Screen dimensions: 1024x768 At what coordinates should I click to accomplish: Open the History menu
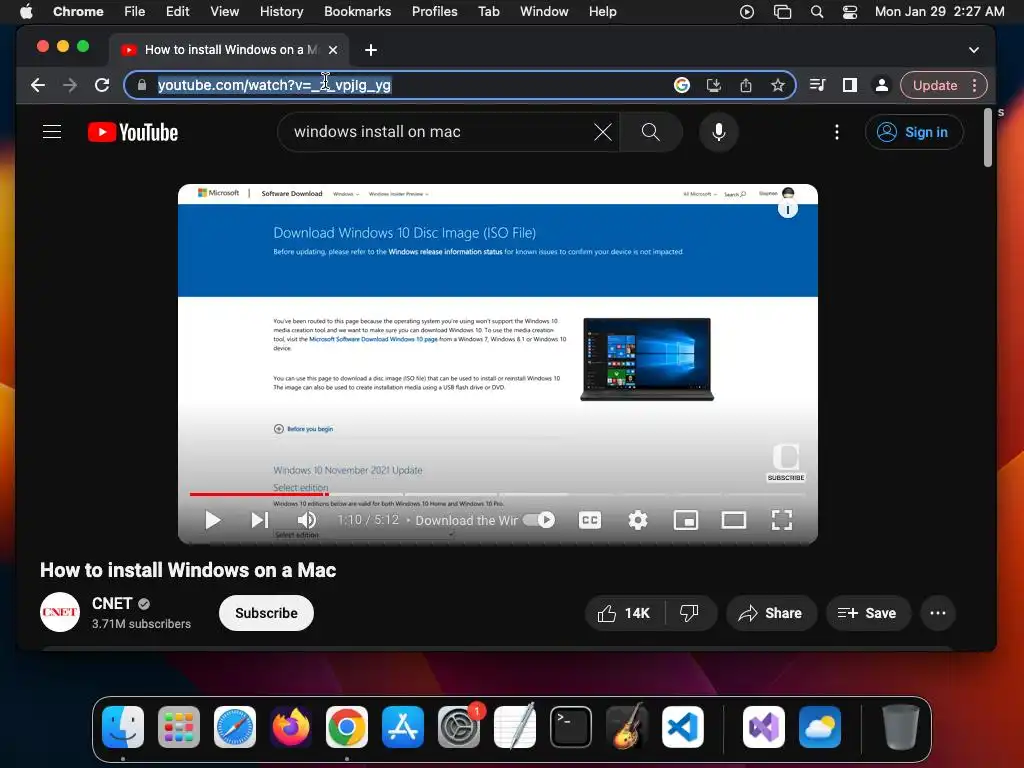click(x=281, y=11)
